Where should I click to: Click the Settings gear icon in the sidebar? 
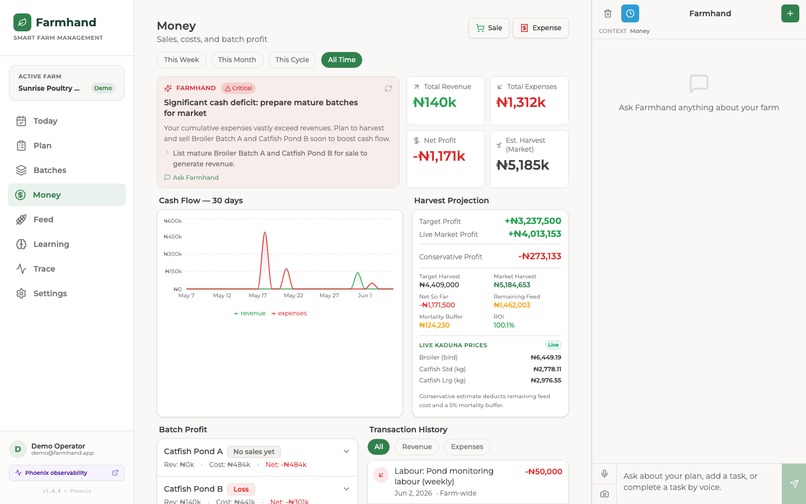21,294
